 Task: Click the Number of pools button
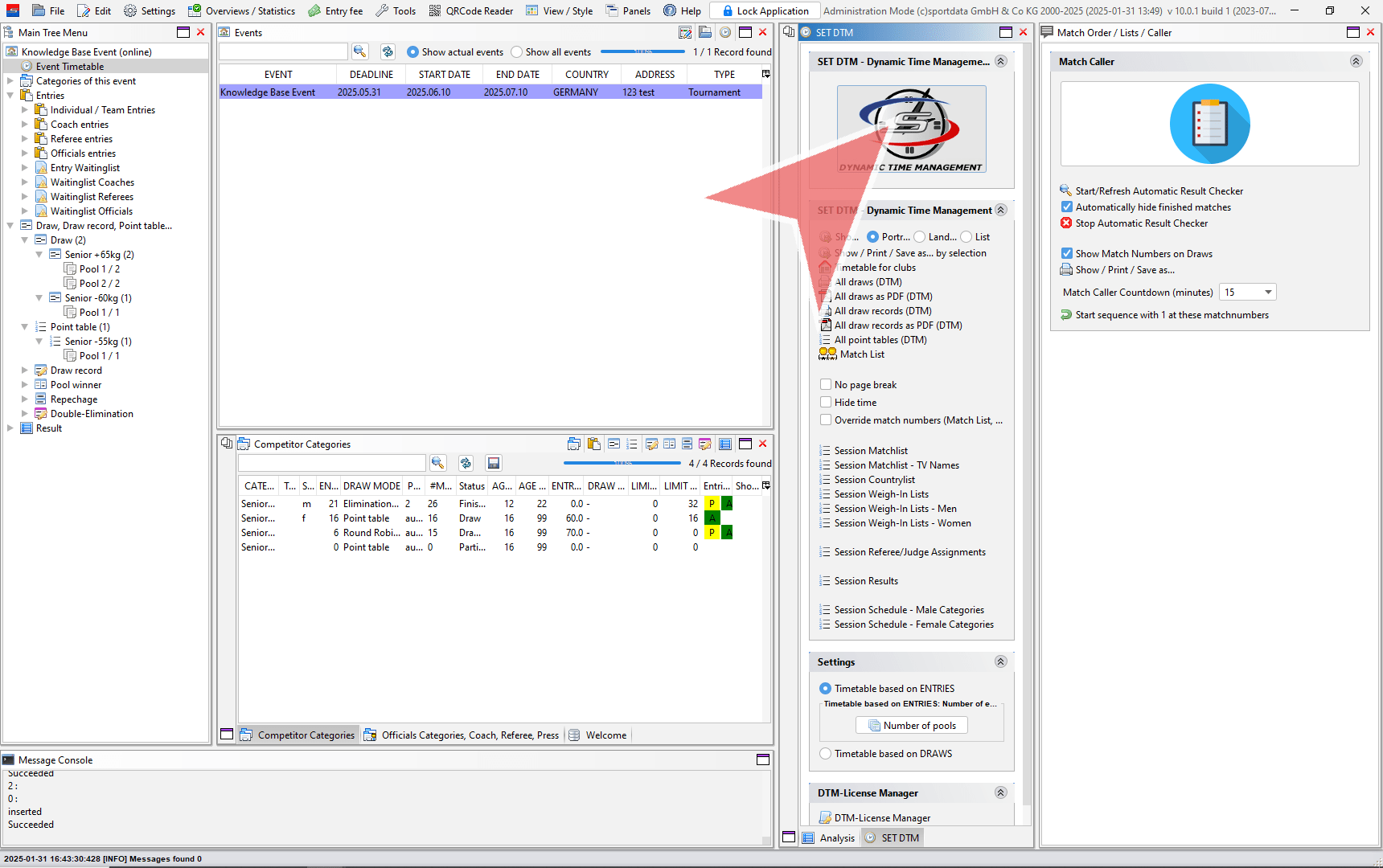tap(912, 726)
